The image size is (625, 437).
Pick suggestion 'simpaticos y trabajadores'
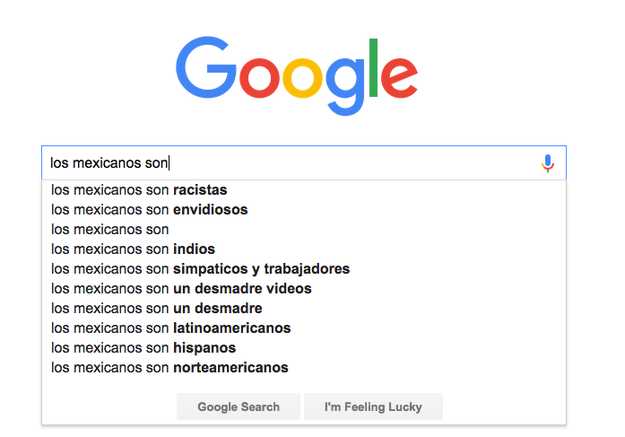coord(304,269)
